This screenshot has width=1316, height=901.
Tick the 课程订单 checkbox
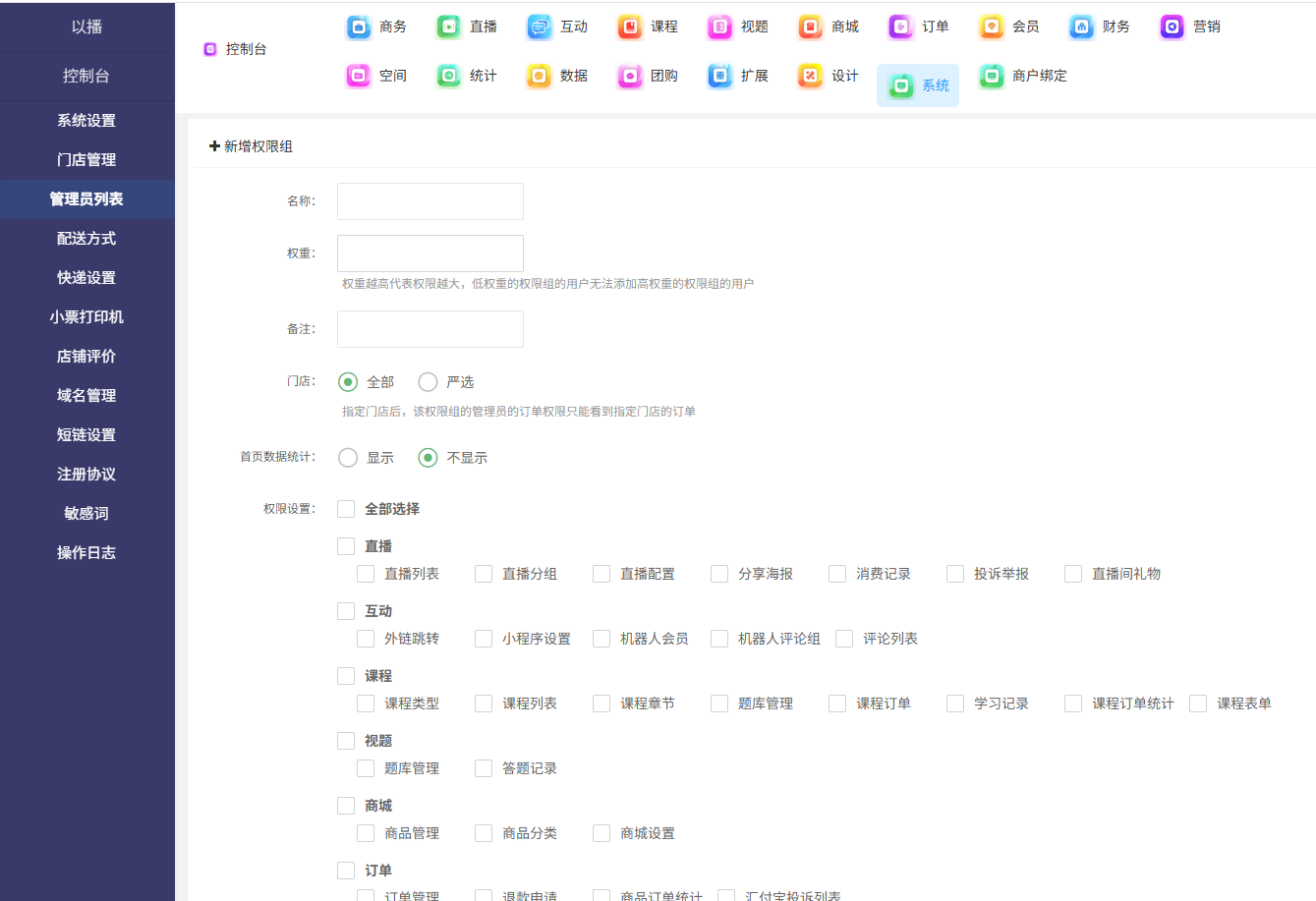tap(837, 704)
